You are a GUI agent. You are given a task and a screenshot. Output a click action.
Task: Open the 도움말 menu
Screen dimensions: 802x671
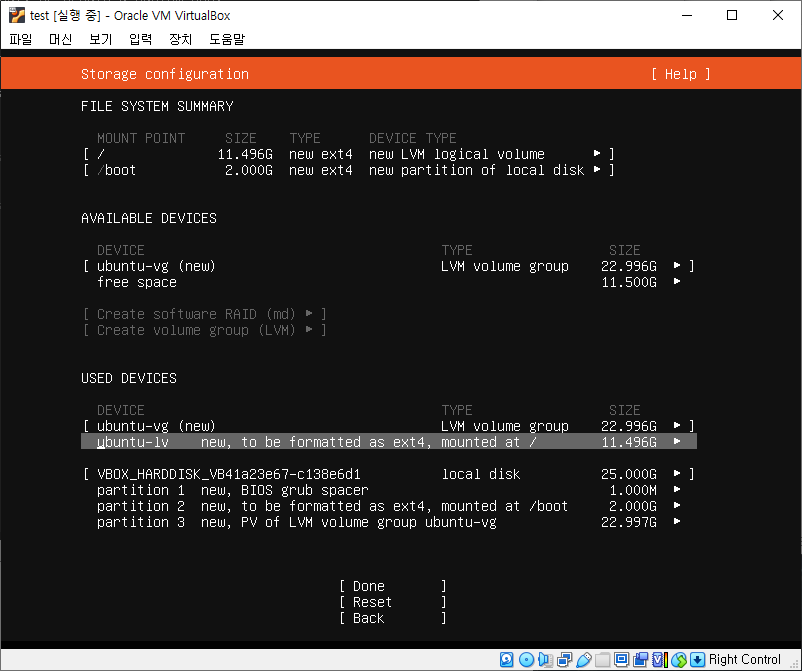tap(227, 39)
